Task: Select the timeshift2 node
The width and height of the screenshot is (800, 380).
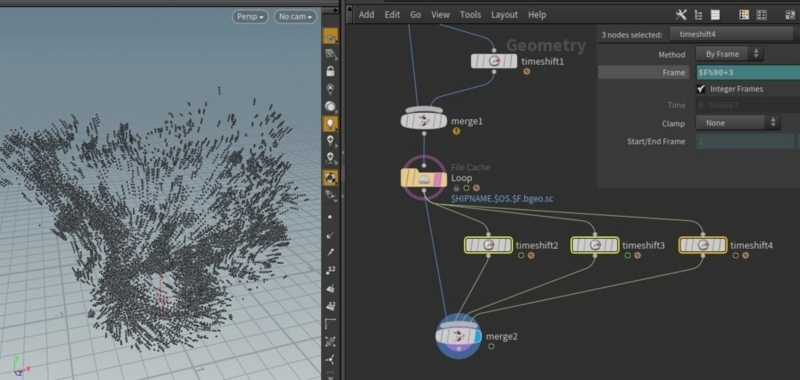Action: [x=488, y=245]
